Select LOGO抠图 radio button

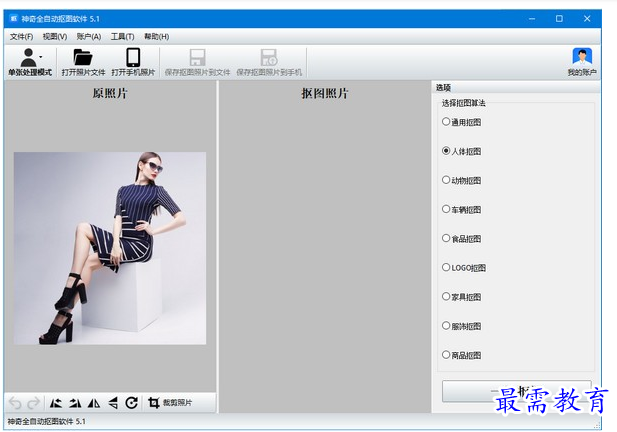pyautogui.click(x=446, y=267)
